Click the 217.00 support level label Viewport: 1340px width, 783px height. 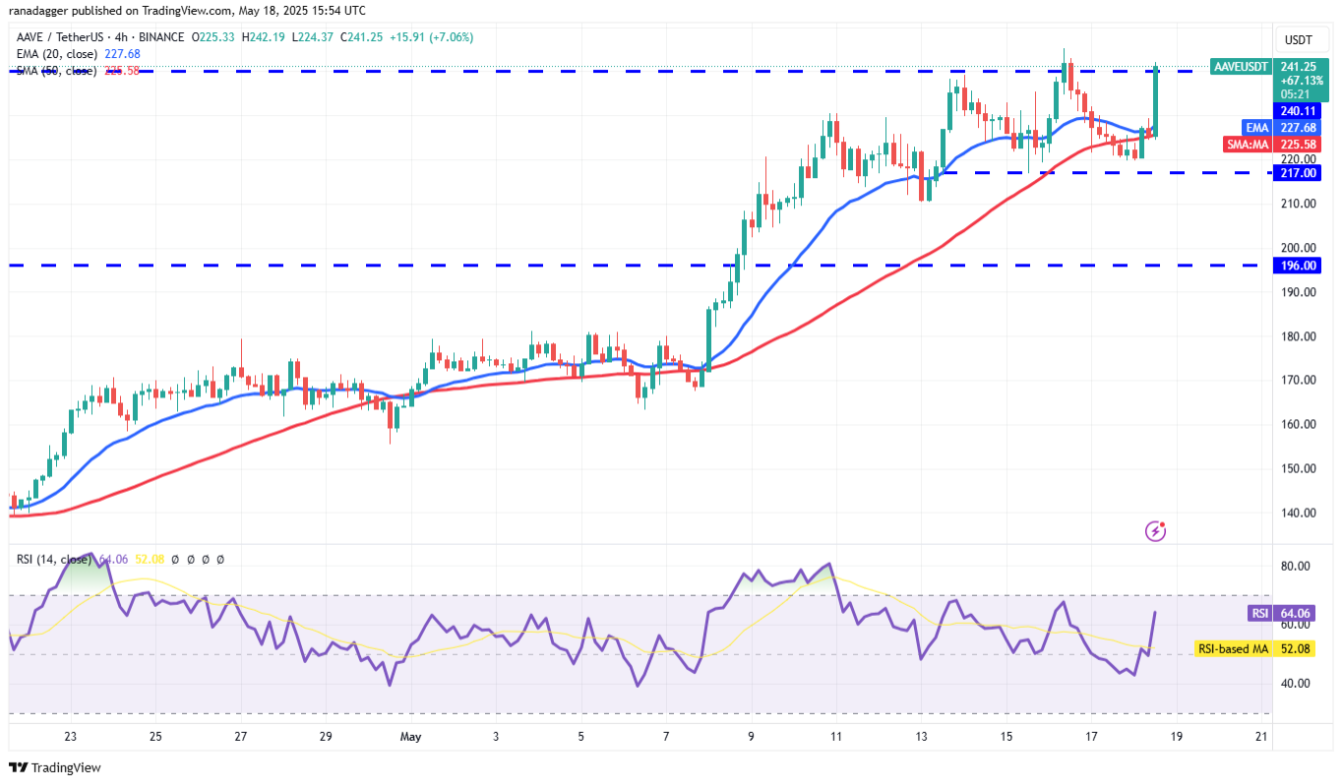(1296, 172)
